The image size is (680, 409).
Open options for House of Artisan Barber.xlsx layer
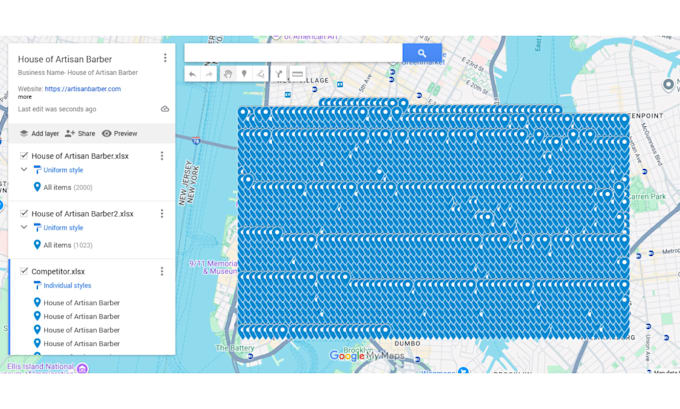pyautogui.click(x=162, y=156)
